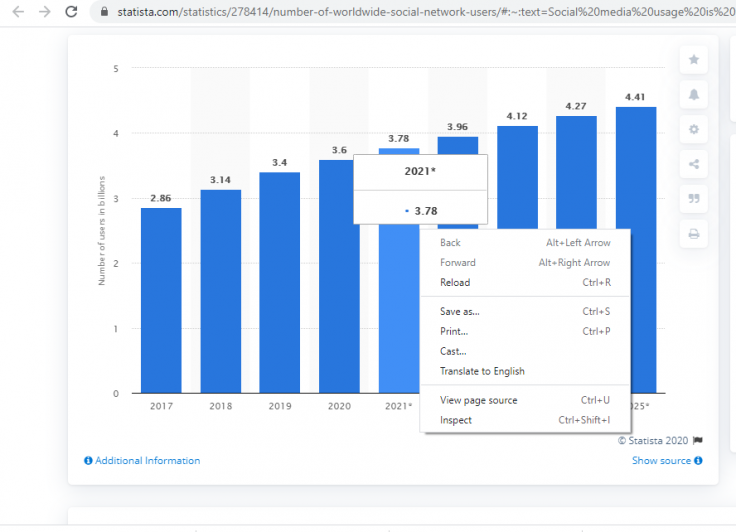Viewport: 736px width, 532px height.
Task: Click the quotation marks citation icon
Action: (x=694, y=199)
